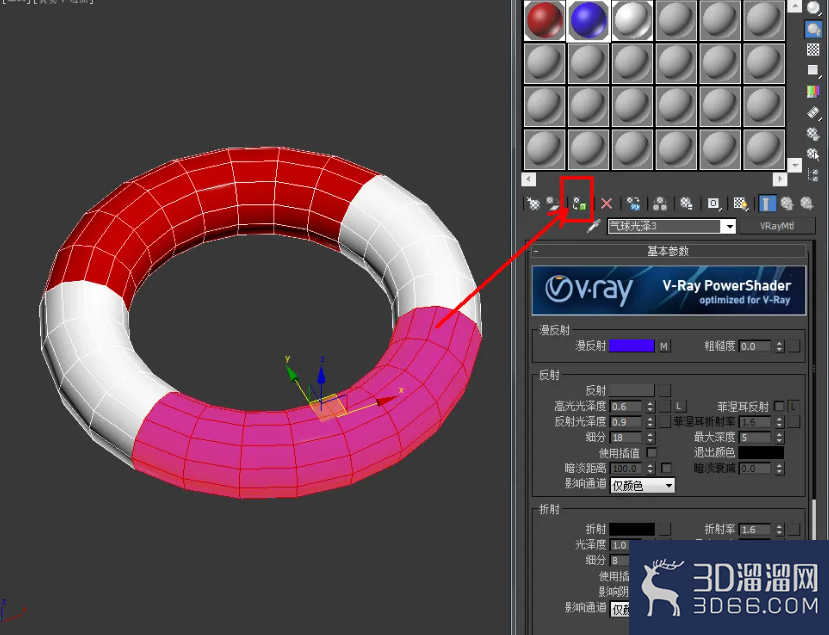
Task: Toggle the checkered background icon in side toolbar
Action: coord(813,49)
